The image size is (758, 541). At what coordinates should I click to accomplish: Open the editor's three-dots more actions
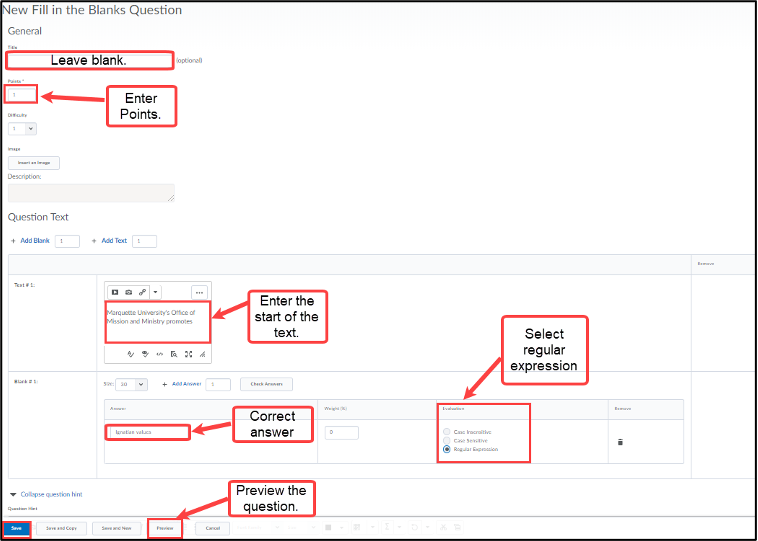coord(198,292)
